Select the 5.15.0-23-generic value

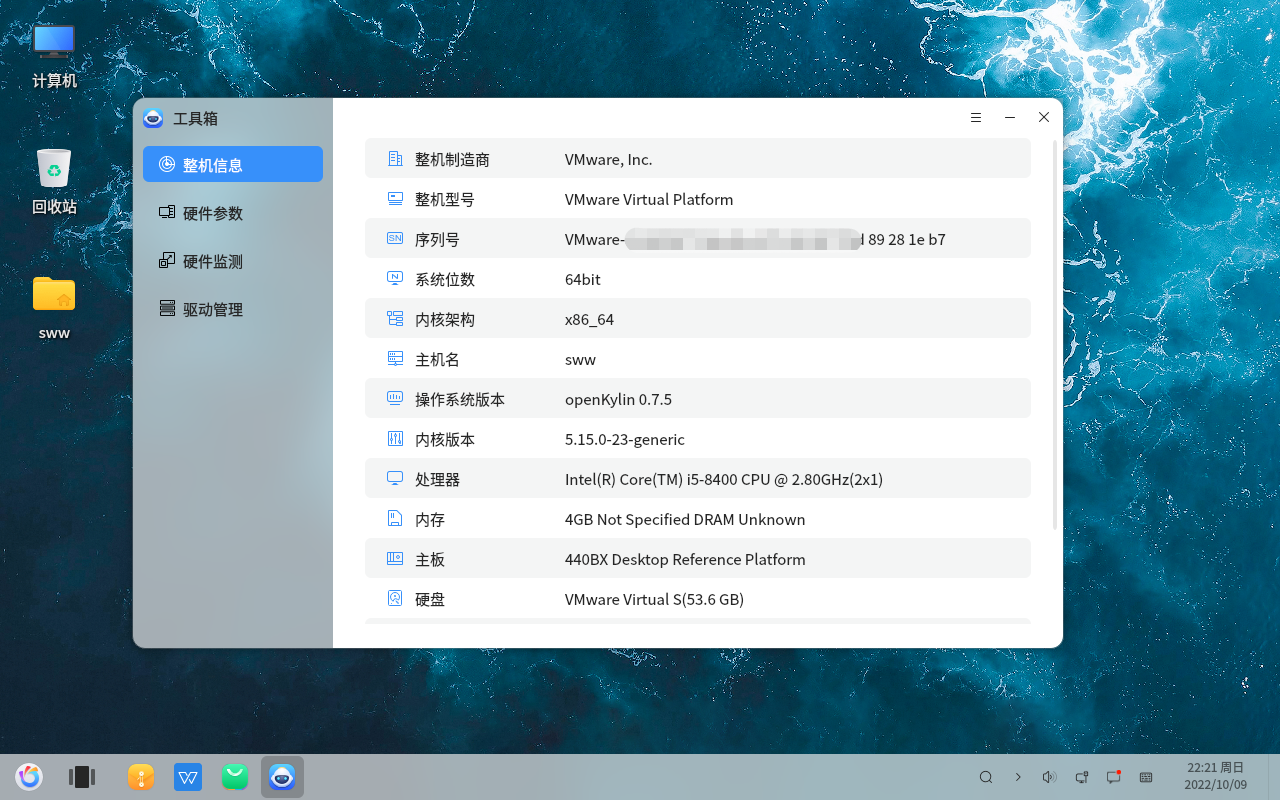tap(625, 439)
